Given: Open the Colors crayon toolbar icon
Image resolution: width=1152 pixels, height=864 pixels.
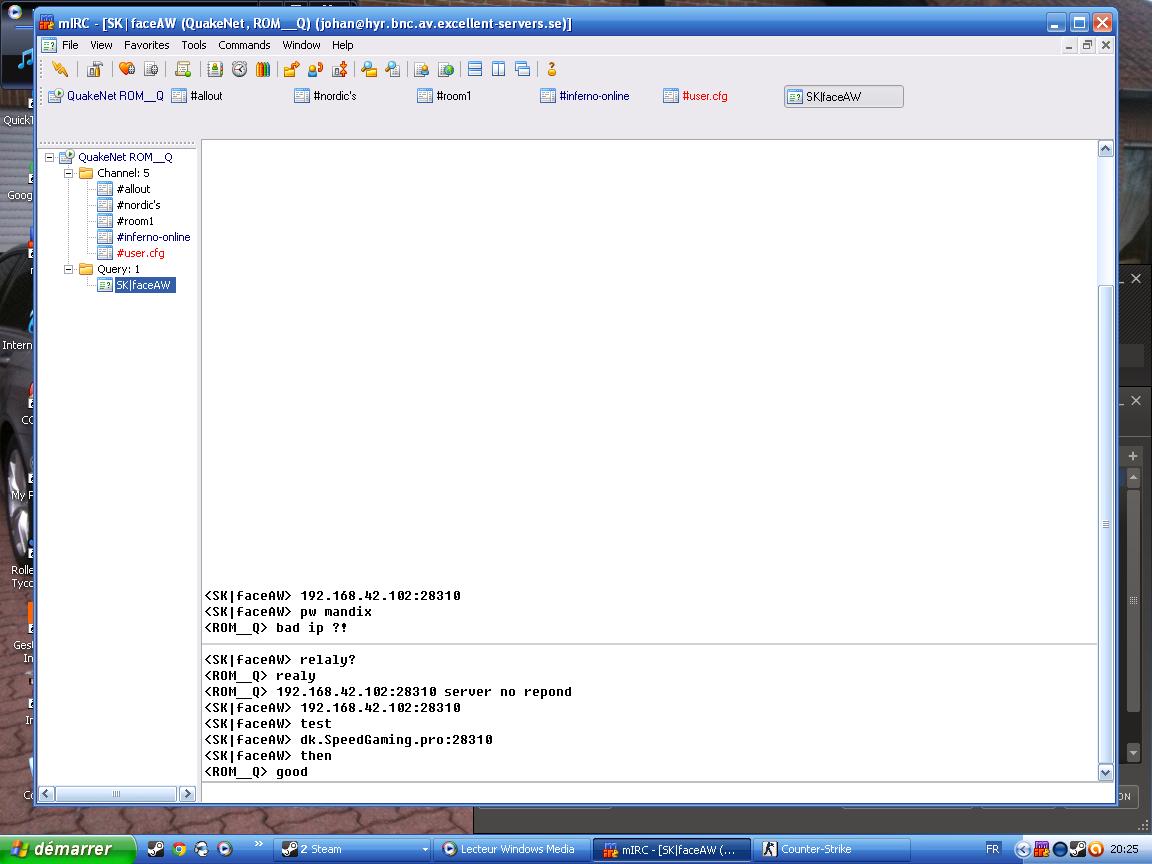Looking at the screenshot, I should click(x=263, y=69).
